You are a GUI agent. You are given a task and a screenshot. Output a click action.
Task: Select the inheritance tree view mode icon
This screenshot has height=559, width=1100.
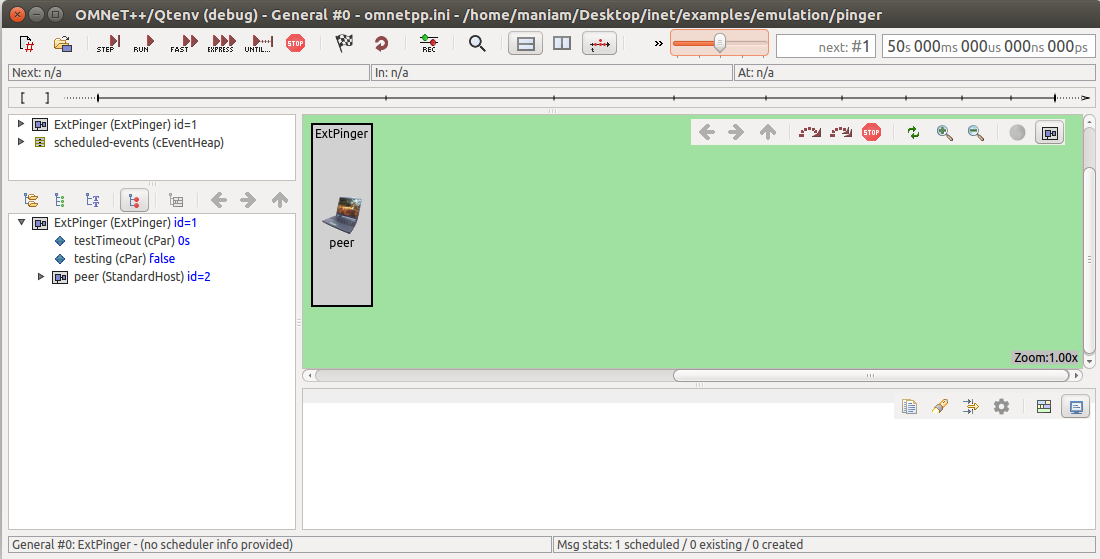tap(93, 201)
